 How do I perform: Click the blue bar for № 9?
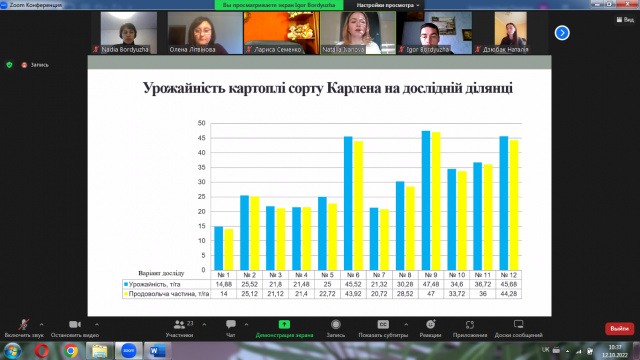pyautogui.click(x=426, y=200)
